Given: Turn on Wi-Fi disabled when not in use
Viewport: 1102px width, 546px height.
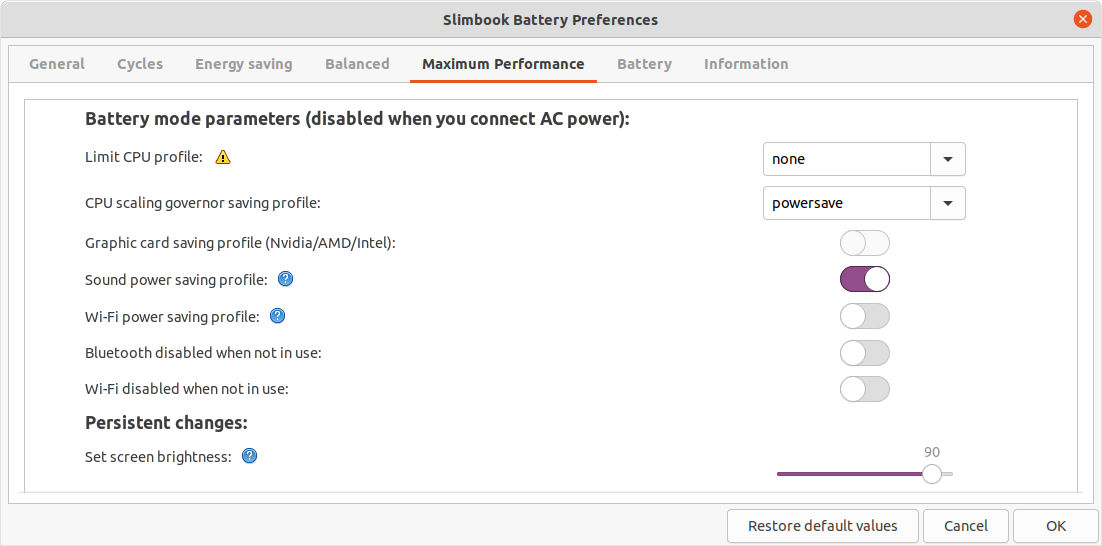Looking at the screenshot, I should click(x=864, y=389).
